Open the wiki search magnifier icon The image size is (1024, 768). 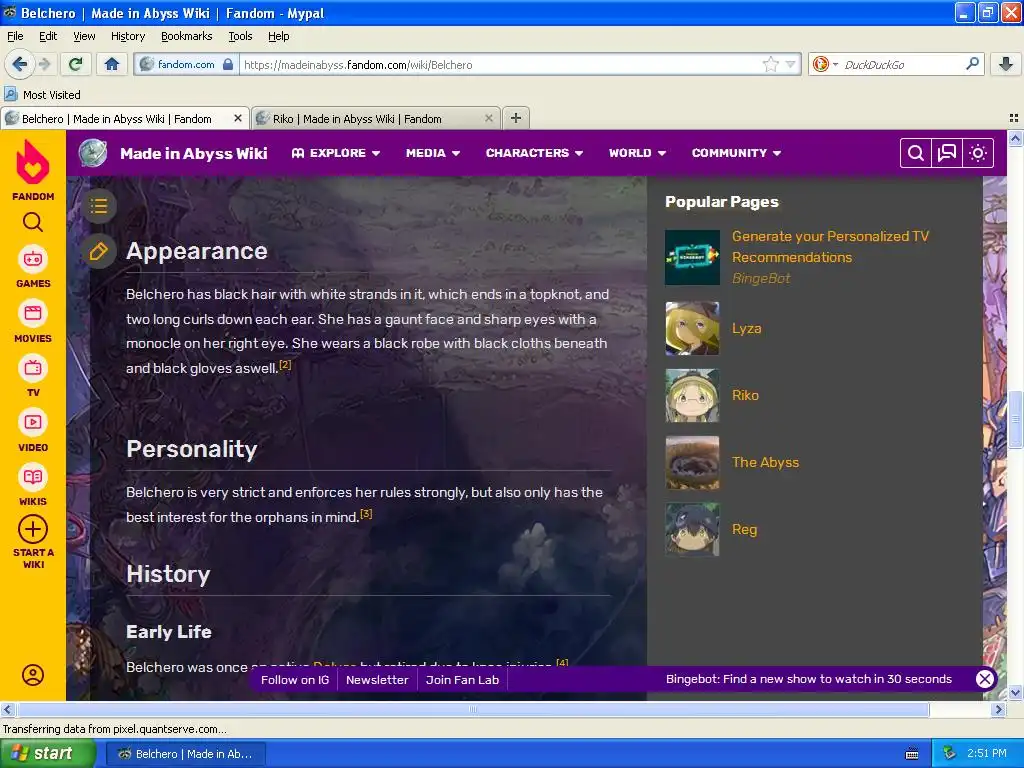916,153
